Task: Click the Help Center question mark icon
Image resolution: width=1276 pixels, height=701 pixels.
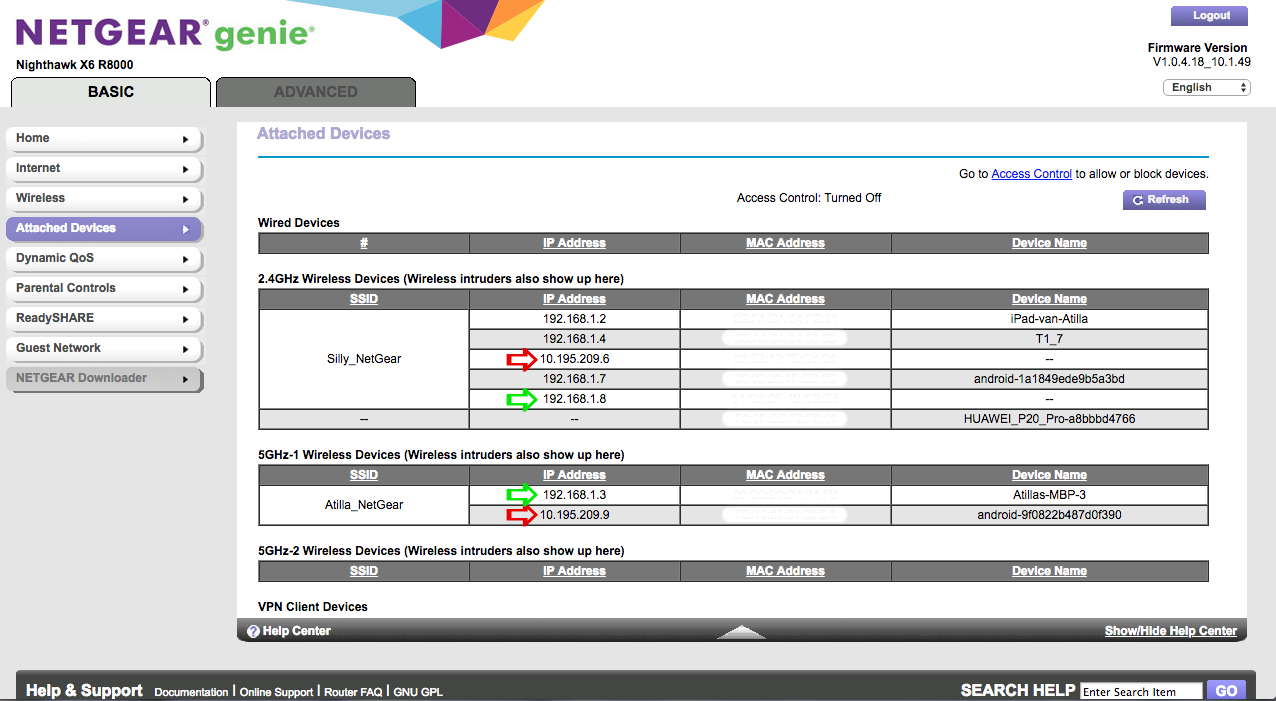Action: coord(254,631)
